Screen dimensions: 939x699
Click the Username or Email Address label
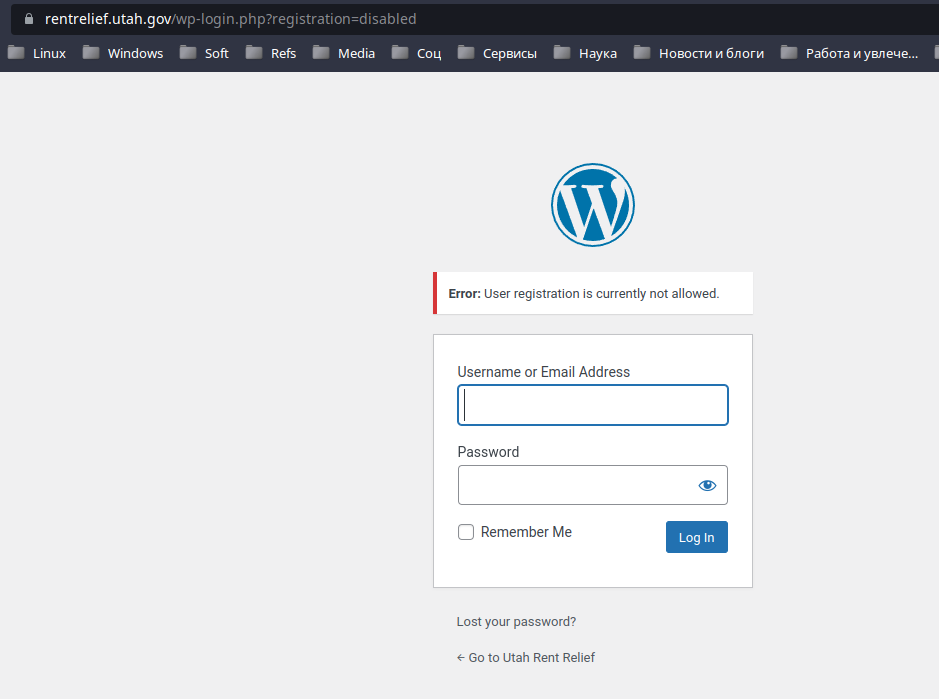(x=544, y=372)
